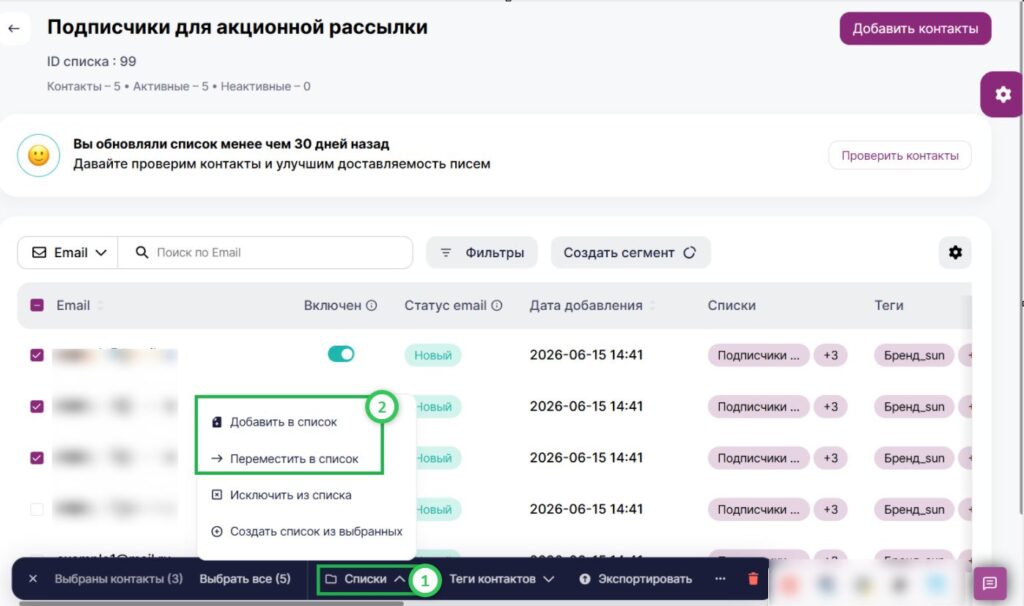Open table column settings gear
This screenshot has height=606, width=1024.
tap(955, 253)
